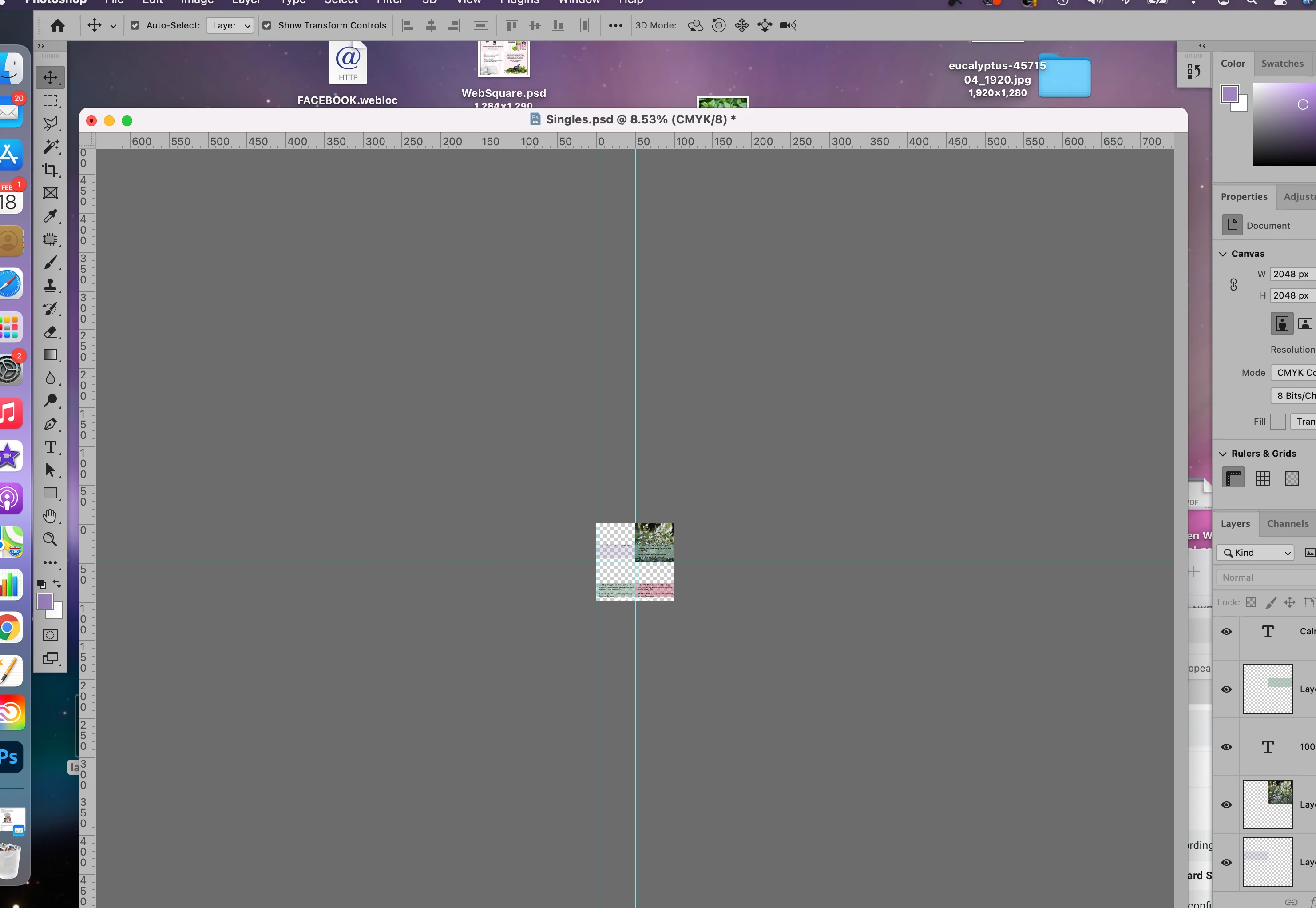Disable Show Transform Controls checkbox

coord(266,26)
